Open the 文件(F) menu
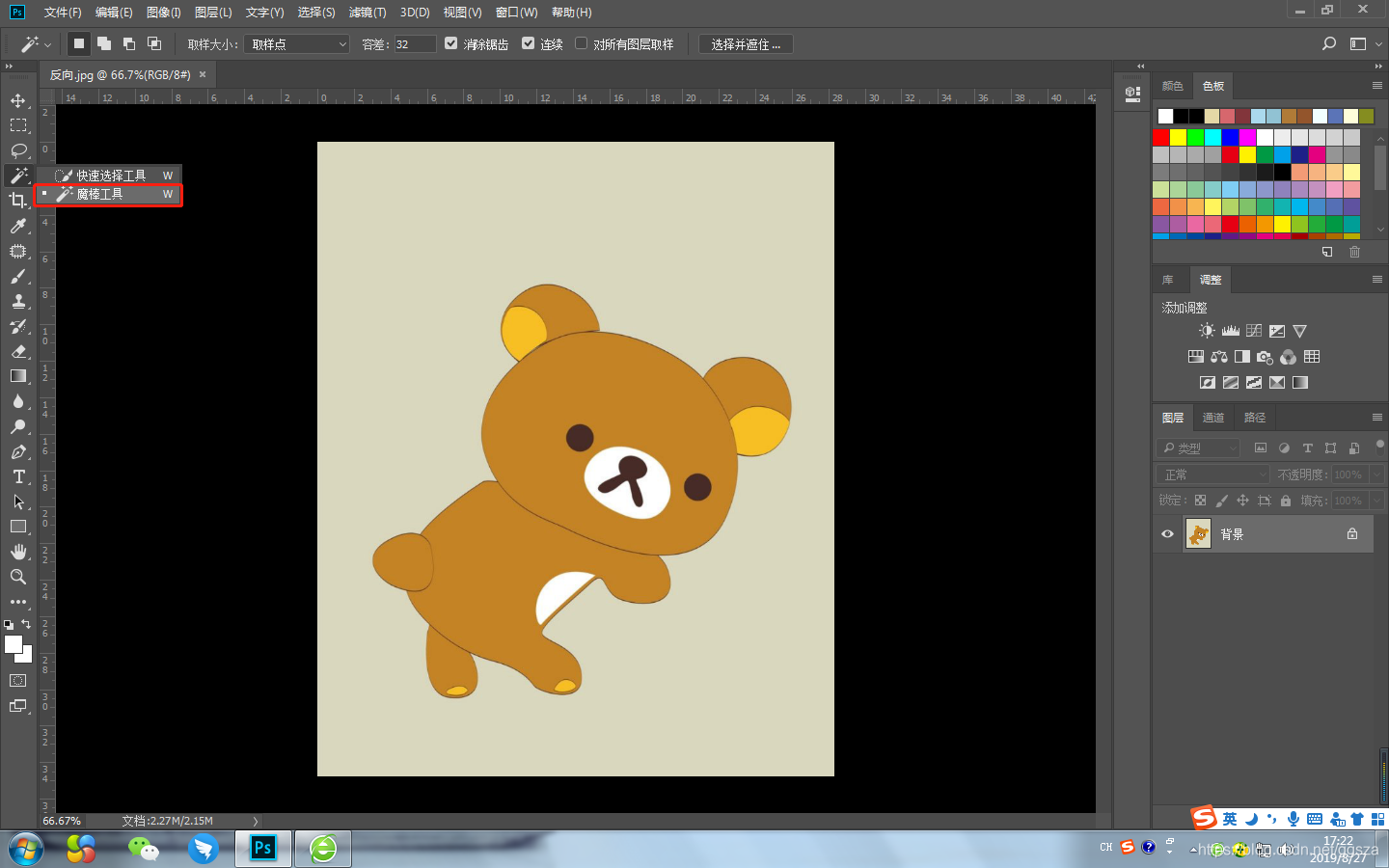The height and width of the screenshot is (868, 1389). click(x=63, y=13)
